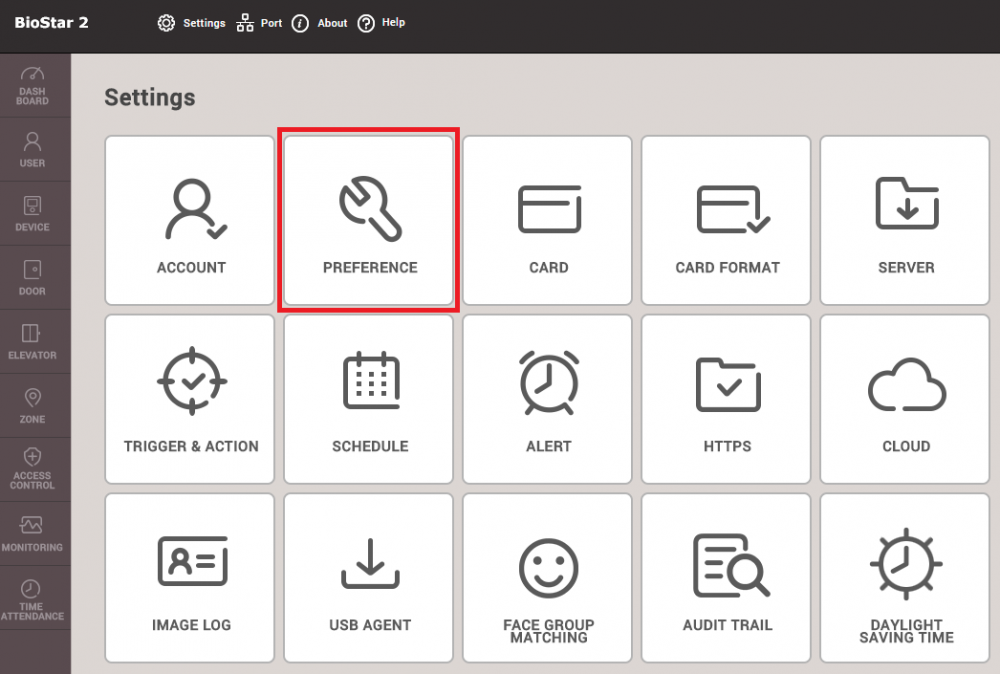Open the Daylight Saving Time tile

906,578
